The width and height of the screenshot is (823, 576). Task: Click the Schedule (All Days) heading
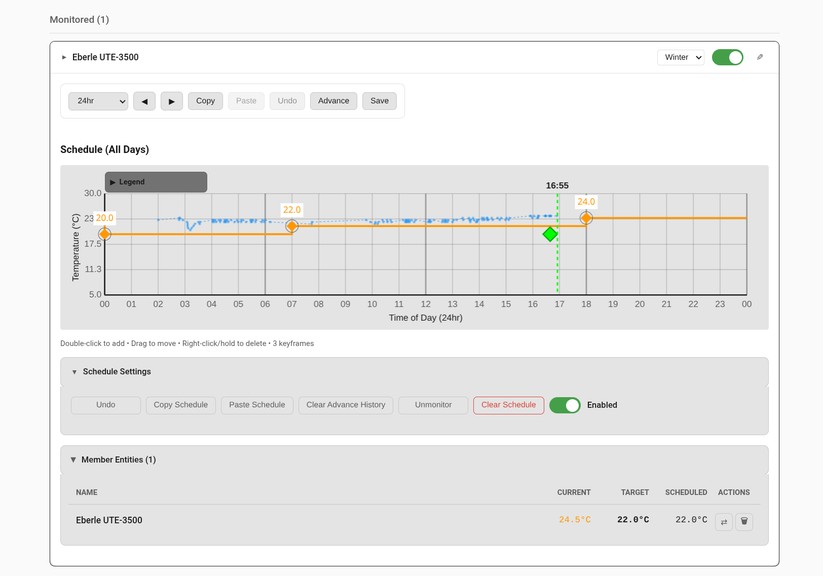[x=104, y=150]
